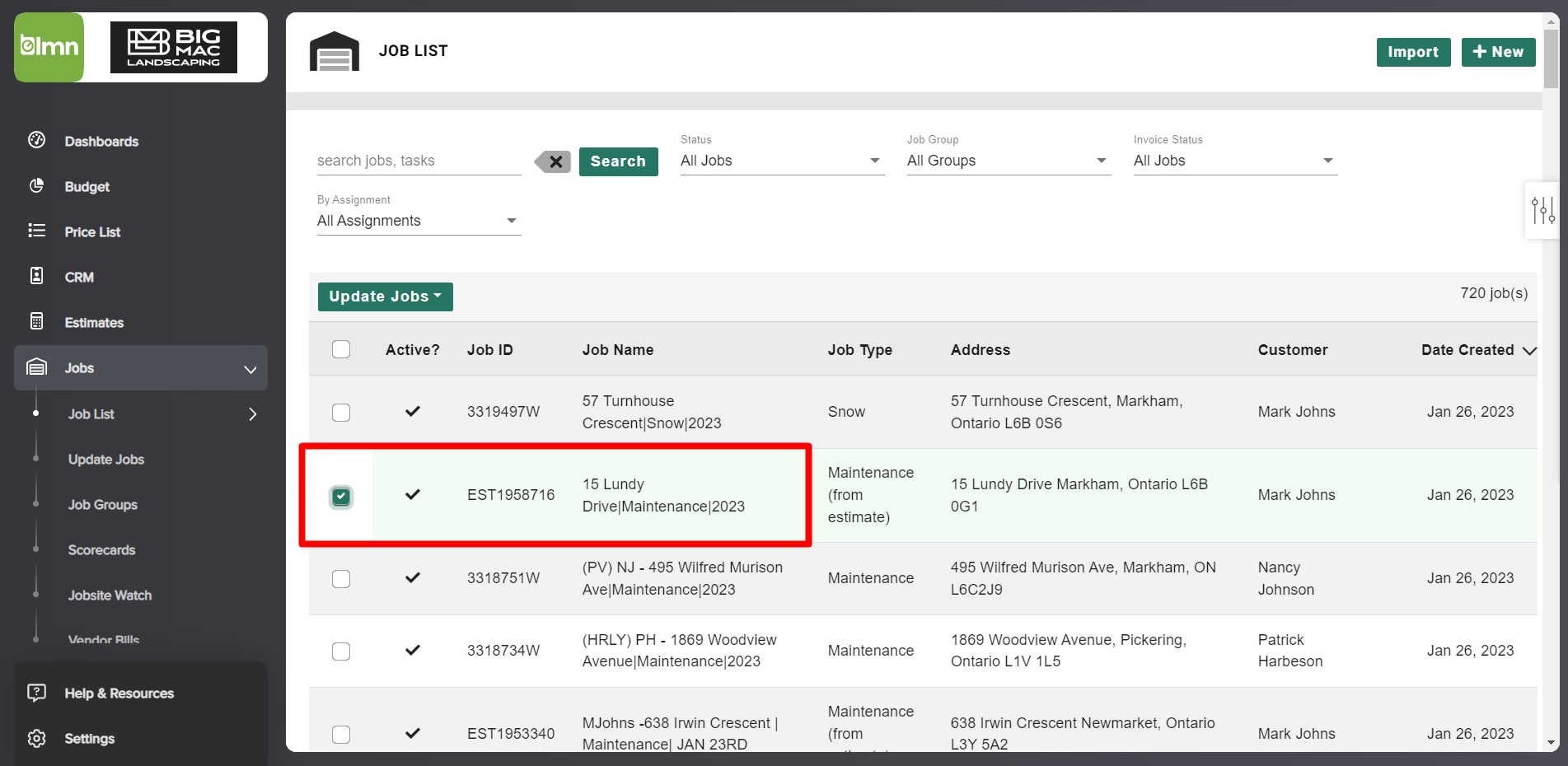Select Job Groups submenu item
Screen dimensions: 1568x766
tap(103, 505)
